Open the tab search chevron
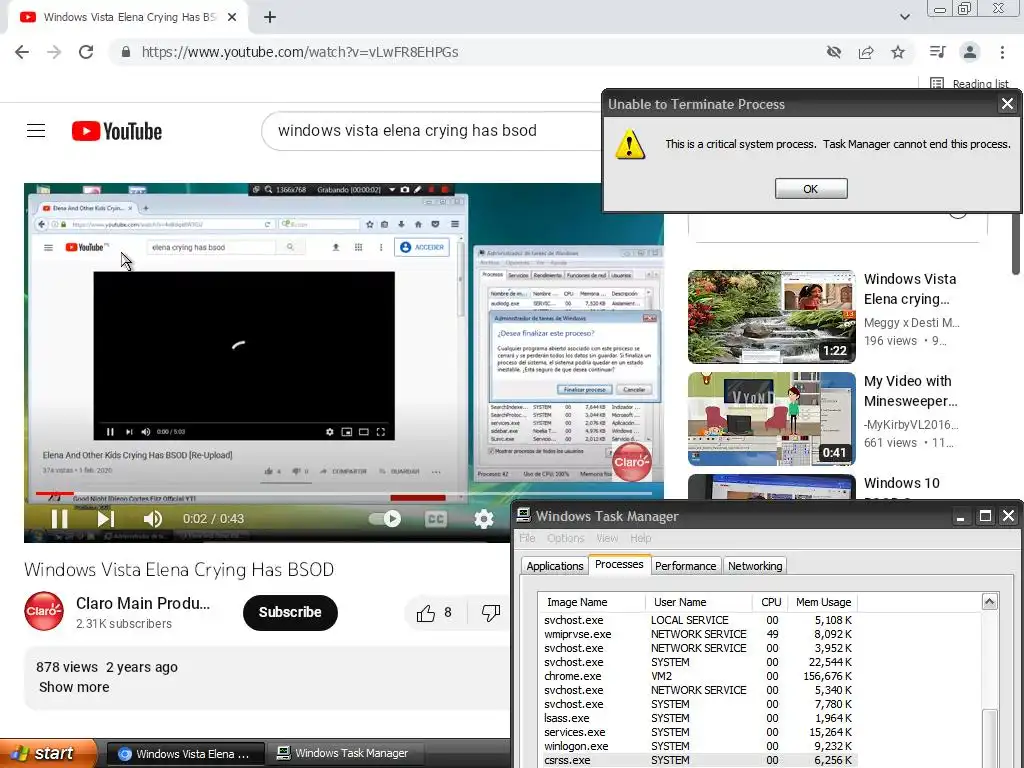 click(904, 17)
